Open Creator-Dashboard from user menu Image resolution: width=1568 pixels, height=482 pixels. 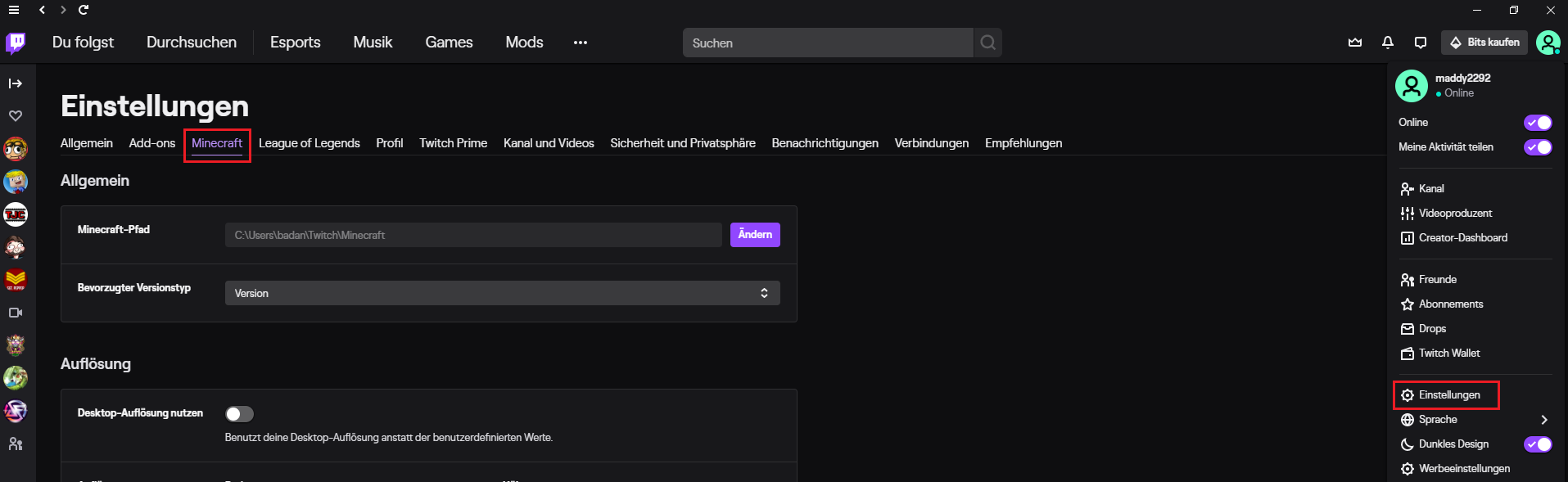tap(1454, 238)
